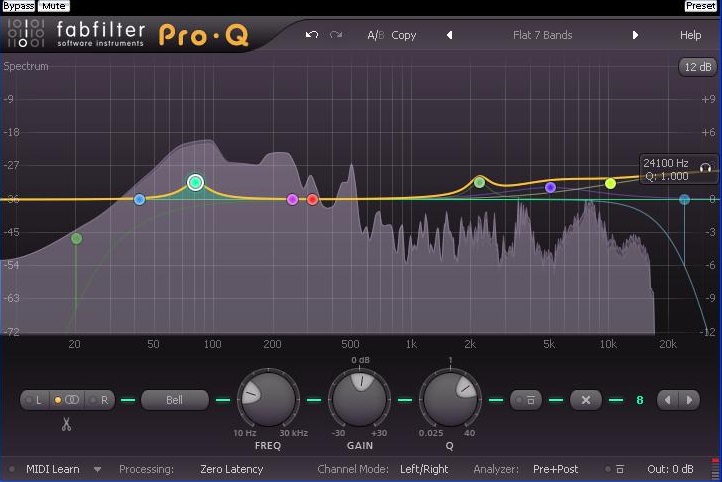Screen dimensions: 722x482
Task: Open the Help menu
Action: [690, 35]
